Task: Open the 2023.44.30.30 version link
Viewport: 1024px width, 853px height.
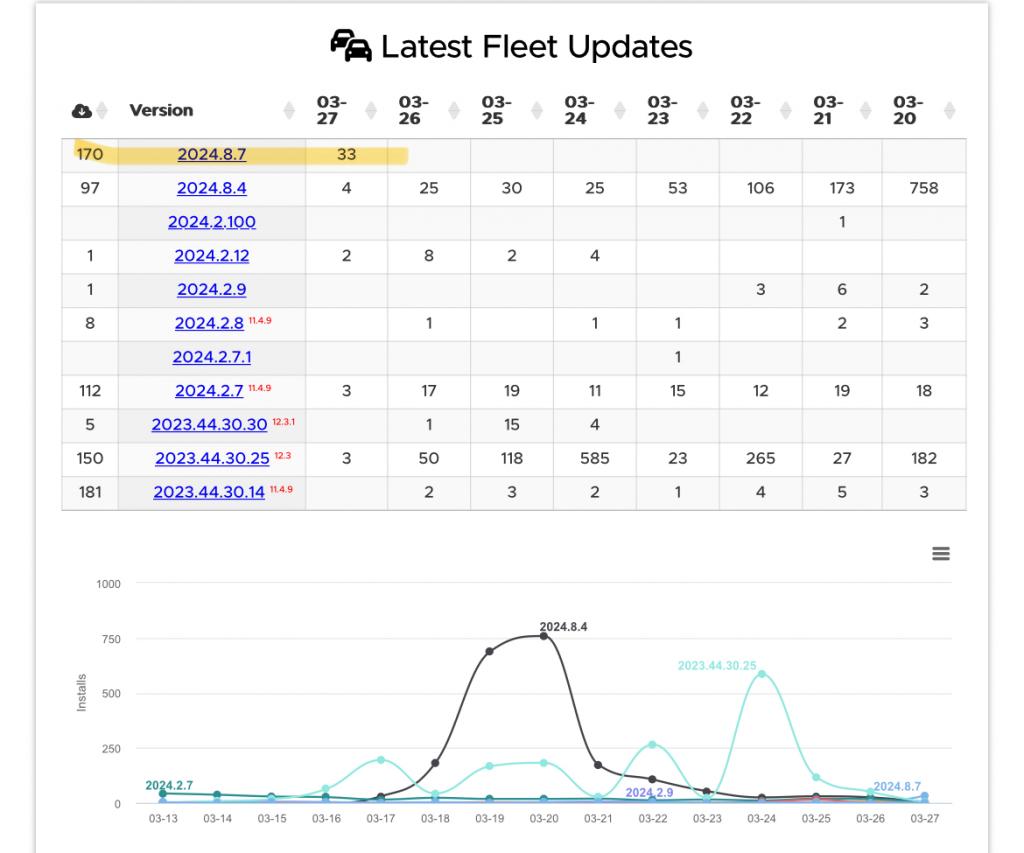Action: (209, 425)
